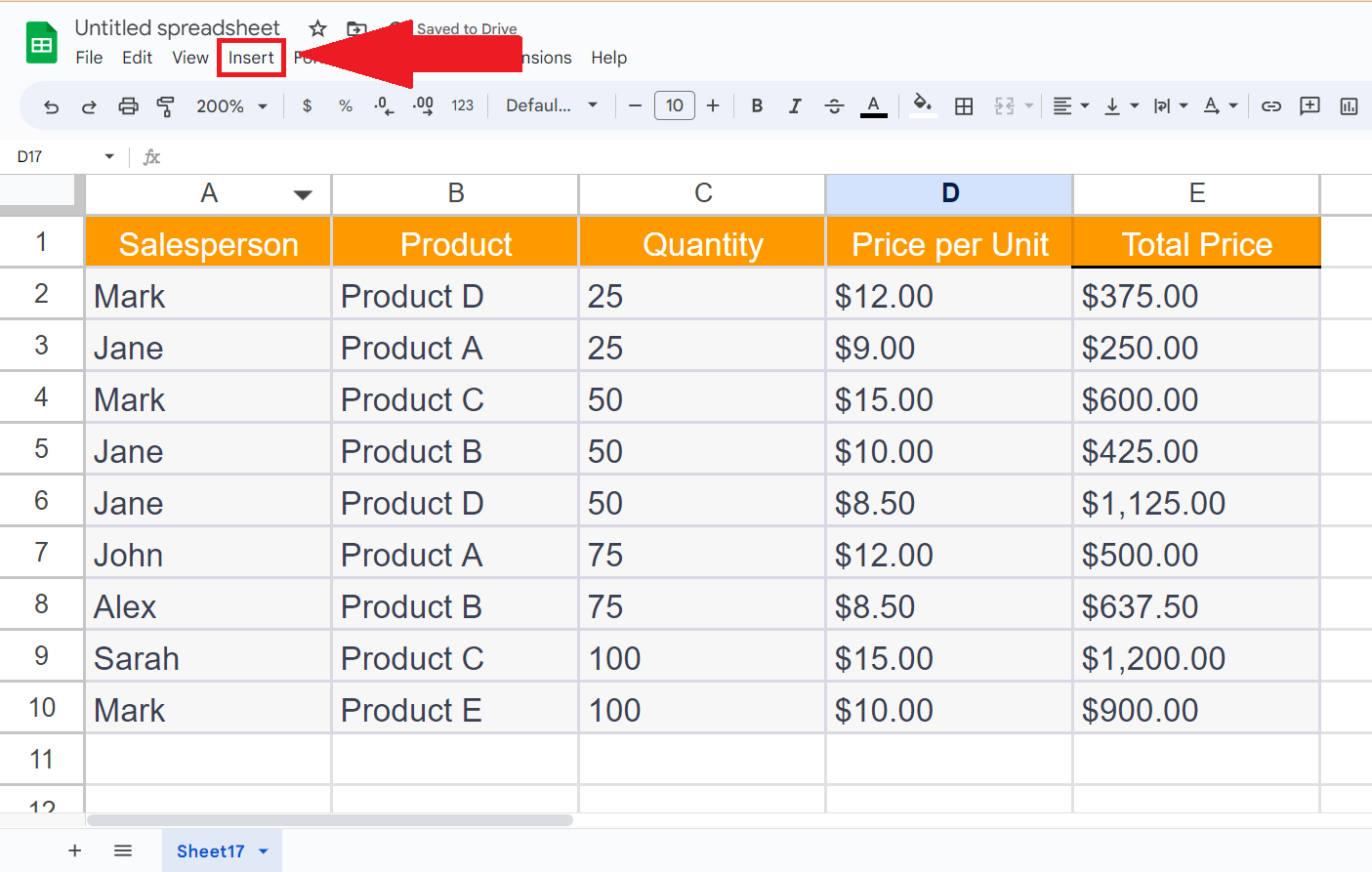1372x872 pixels.
Task: Select the Paint format tool
Action: click(166, 106)
